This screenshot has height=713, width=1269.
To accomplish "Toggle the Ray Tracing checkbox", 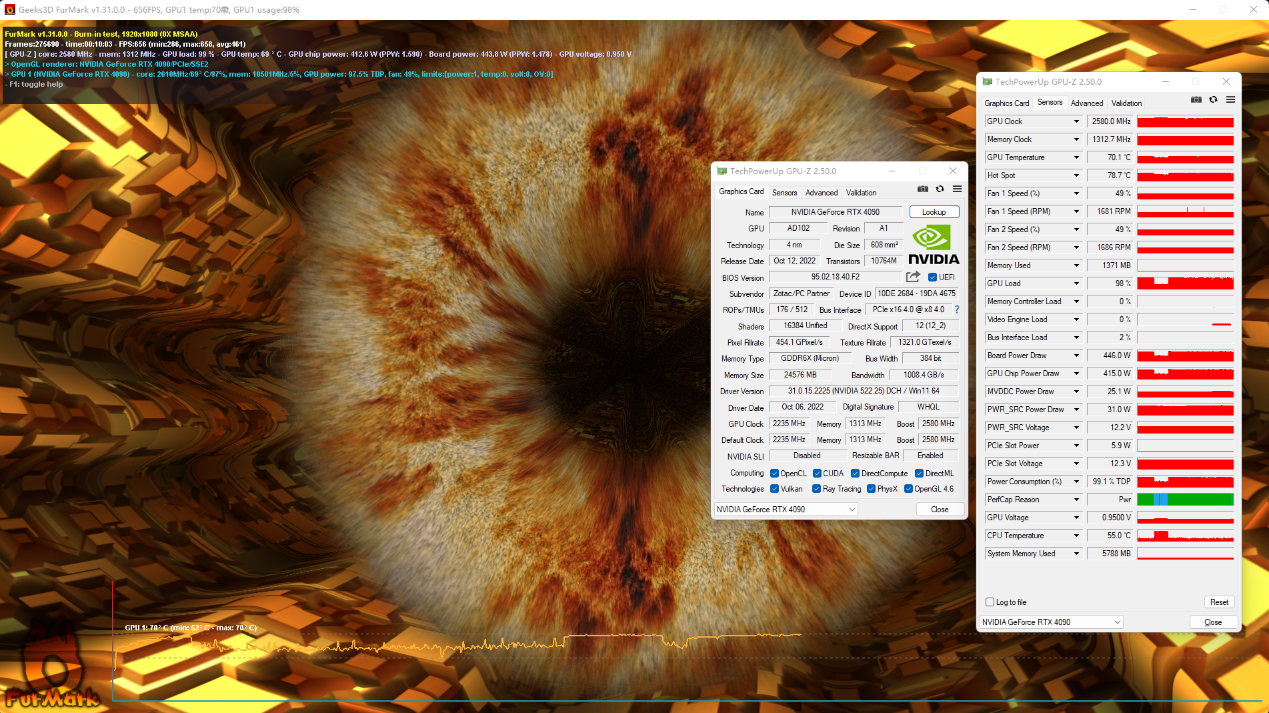I will coord(816,489).
